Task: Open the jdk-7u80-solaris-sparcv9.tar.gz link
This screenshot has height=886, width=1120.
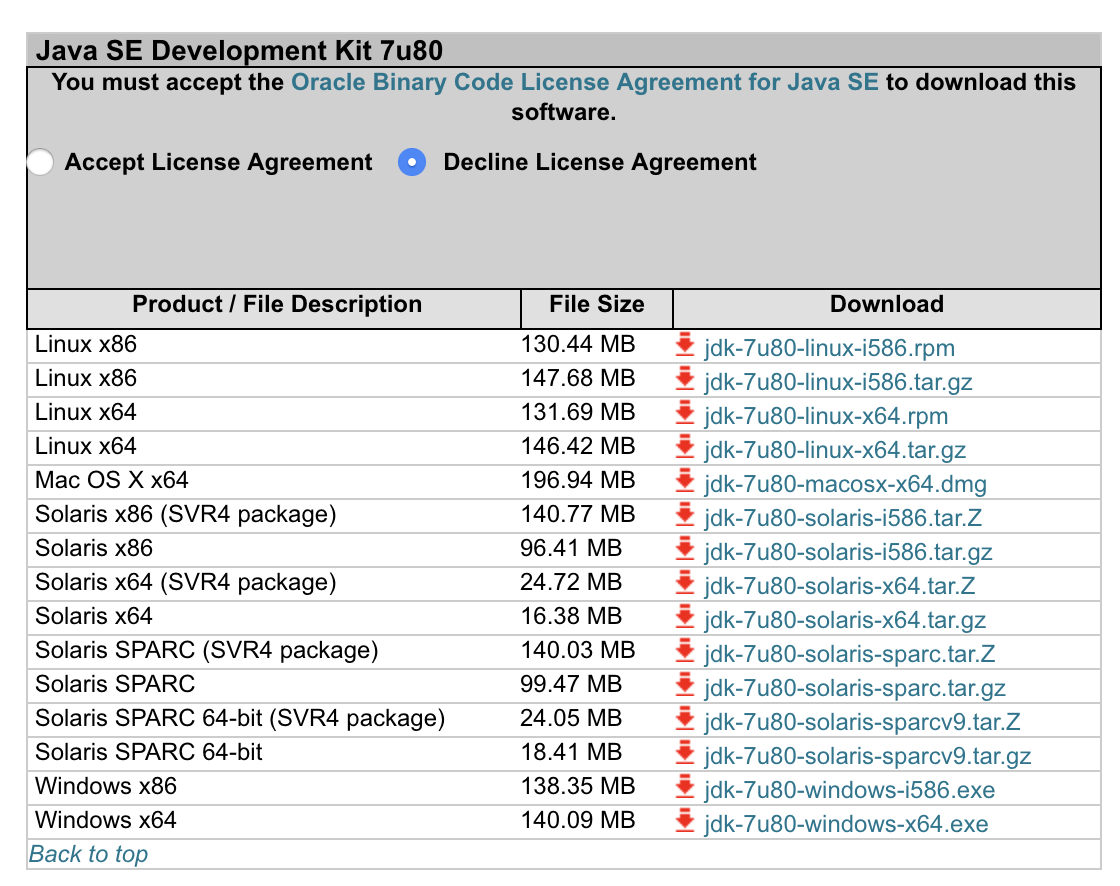Action: tap(868, 756)
